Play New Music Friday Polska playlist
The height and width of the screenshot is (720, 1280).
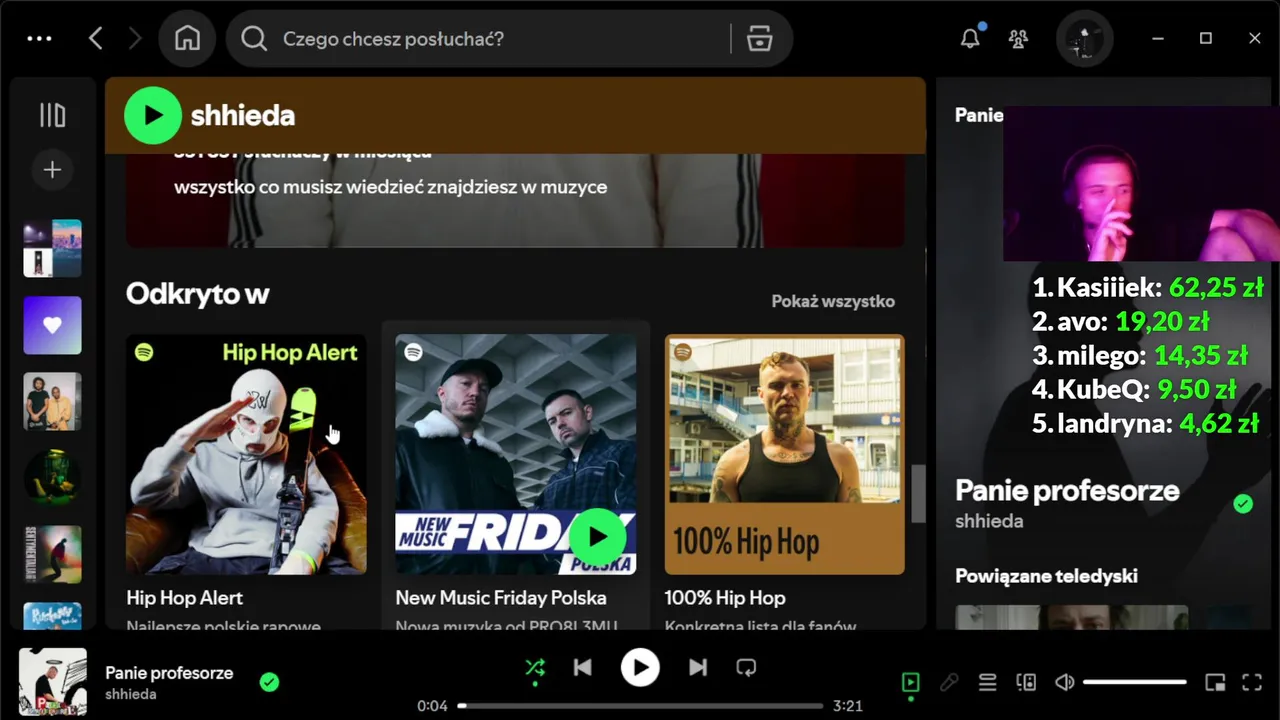[597, 537]
